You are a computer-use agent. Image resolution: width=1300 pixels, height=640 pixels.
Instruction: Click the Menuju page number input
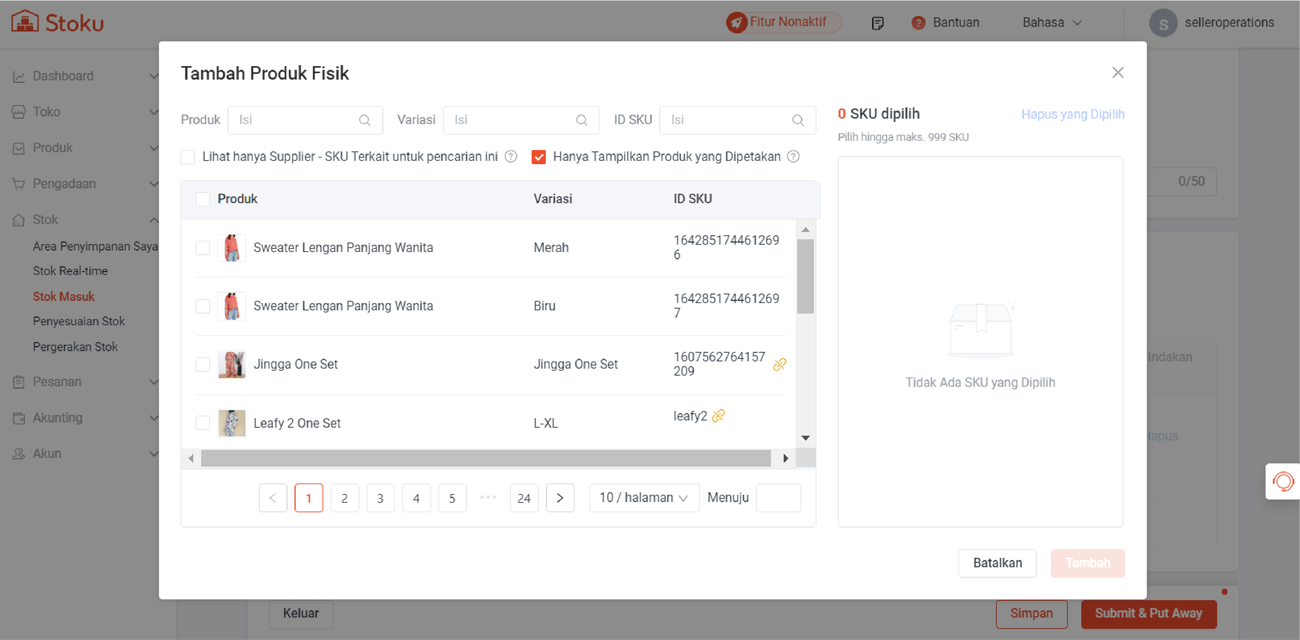tap(778, 498)
